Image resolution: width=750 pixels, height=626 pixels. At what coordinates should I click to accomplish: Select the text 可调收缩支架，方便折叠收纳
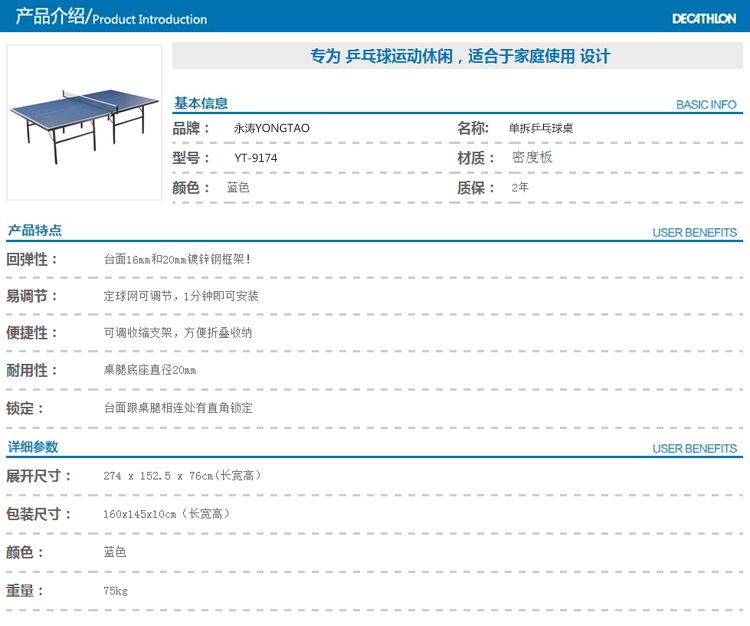point(178,333)
